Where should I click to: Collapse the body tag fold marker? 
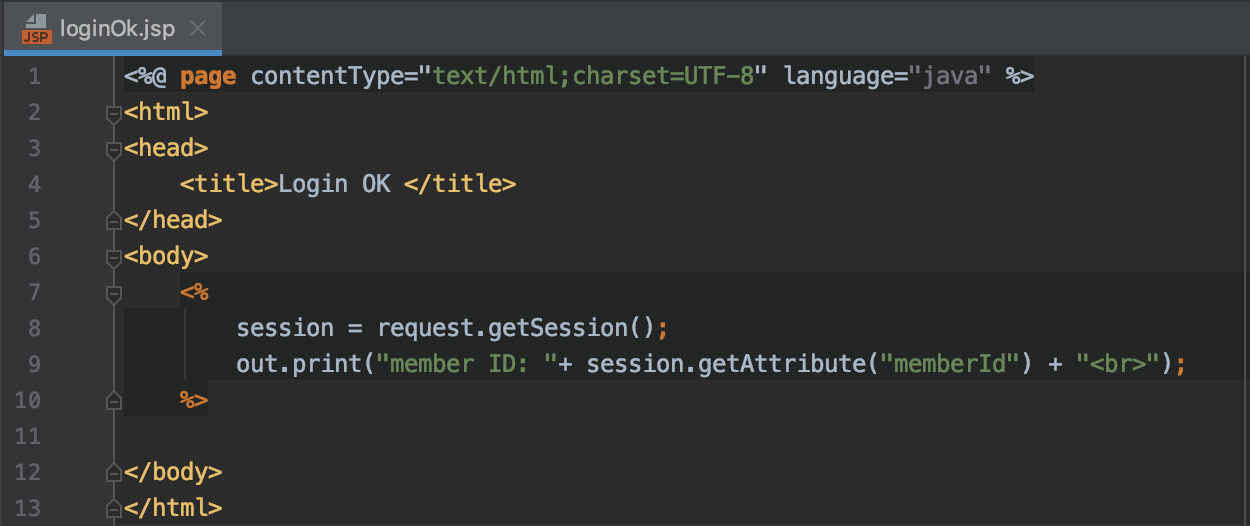[113, 257]
